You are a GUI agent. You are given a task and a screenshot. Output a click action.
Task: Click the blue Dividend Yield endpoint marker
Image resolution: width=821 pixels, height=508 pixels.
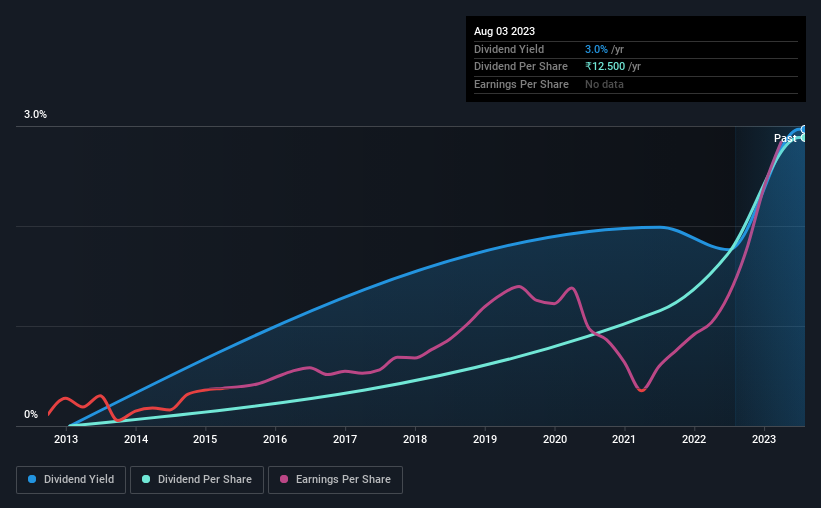[803, 129]
